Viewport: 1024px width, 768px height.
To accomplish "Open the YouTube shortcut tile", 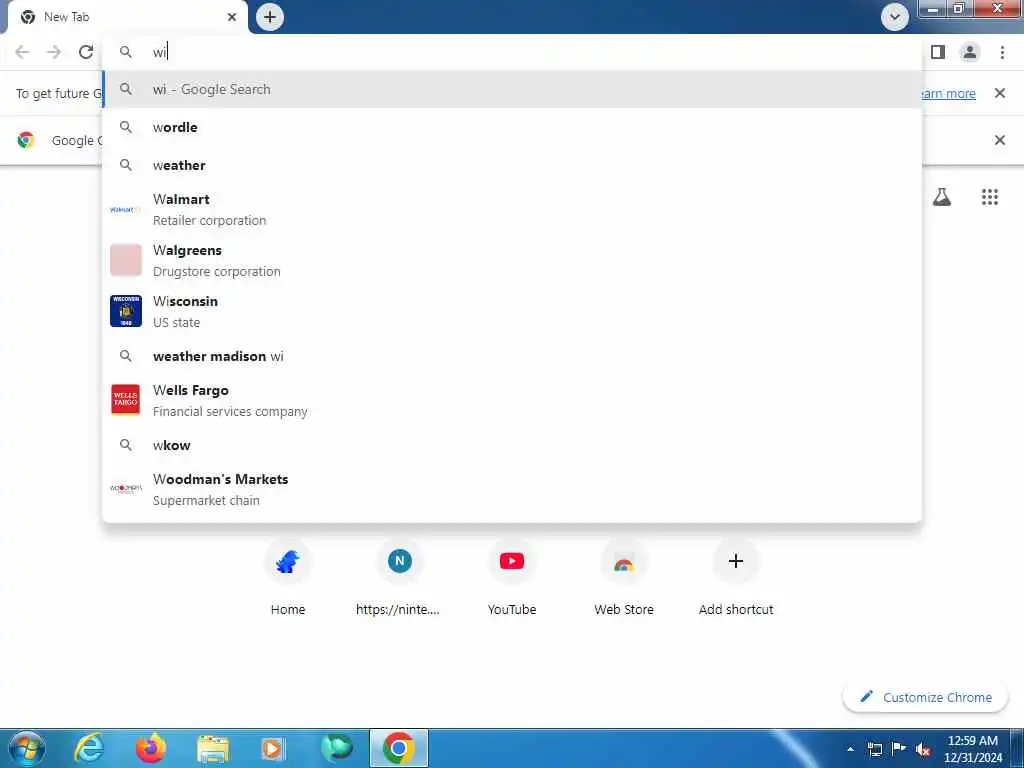I will pyautogui.click(x=512, y=577).
